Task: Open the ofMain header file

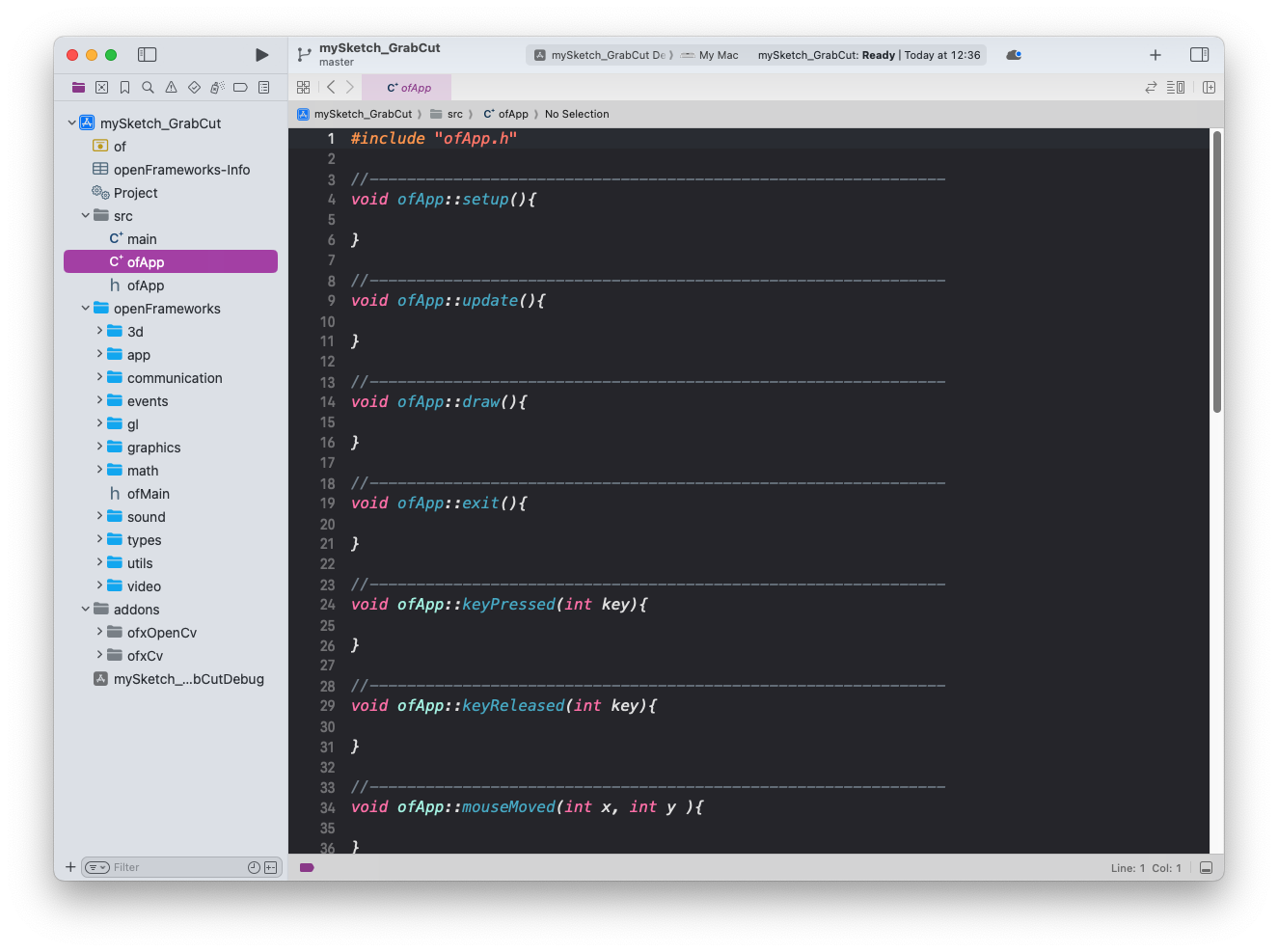Action: coord(139,494)
